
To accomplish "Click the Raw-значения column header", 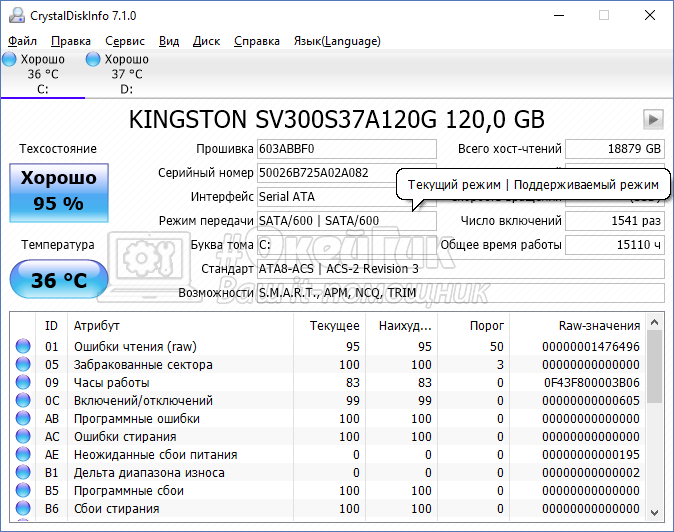I will coord(598,325).
